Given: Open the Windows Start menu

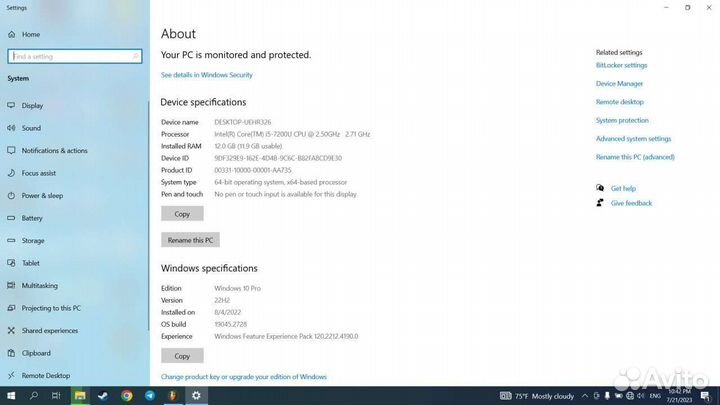Looking at the screenshot, I should pyautogui.click(x=11, y=396).
